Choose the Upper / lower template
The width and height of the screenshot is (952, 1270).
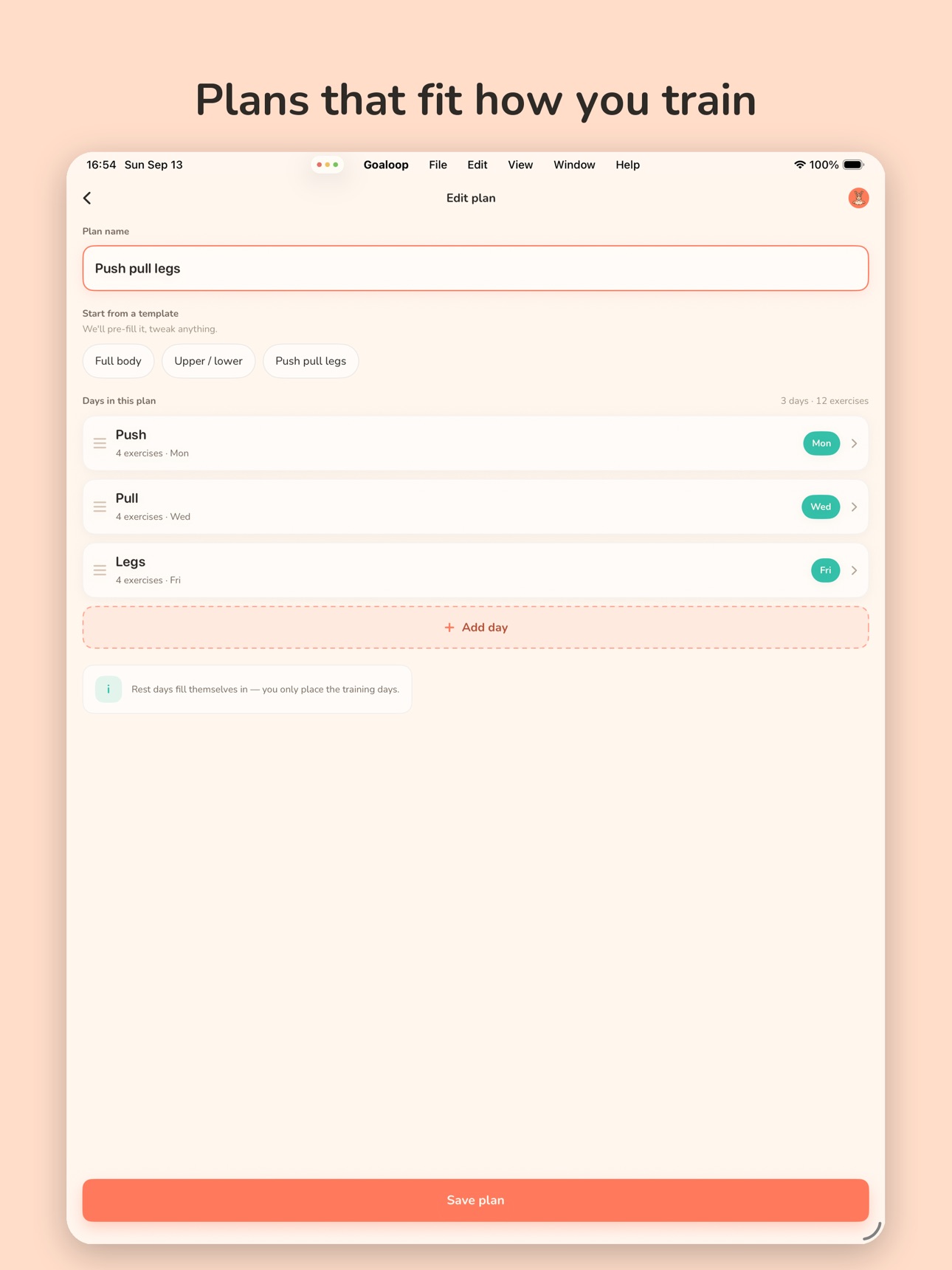(x=208, y=361)
